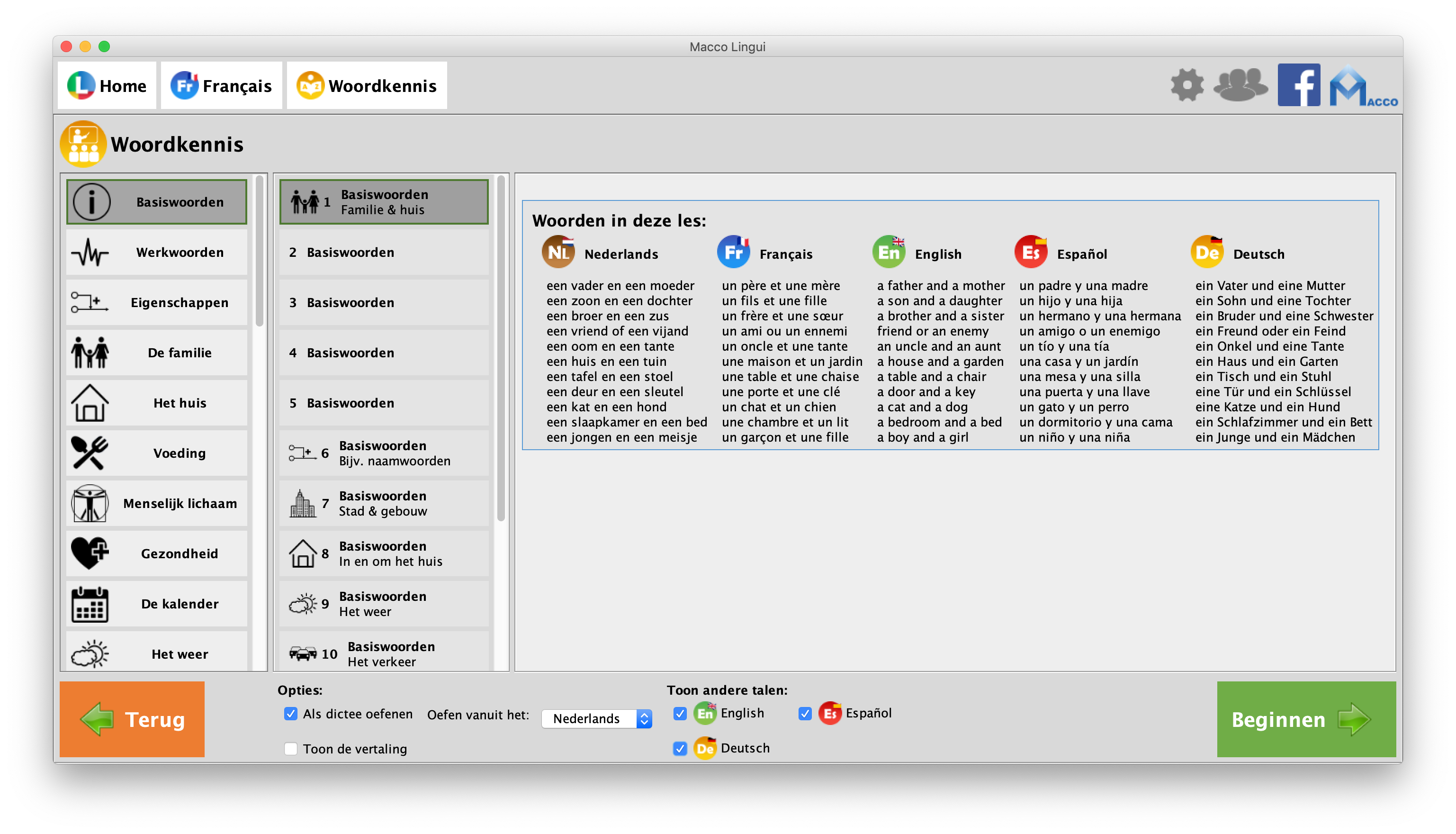
Task: Disable the Als dictee oefenen checkbox
Action: pos(291,714)
